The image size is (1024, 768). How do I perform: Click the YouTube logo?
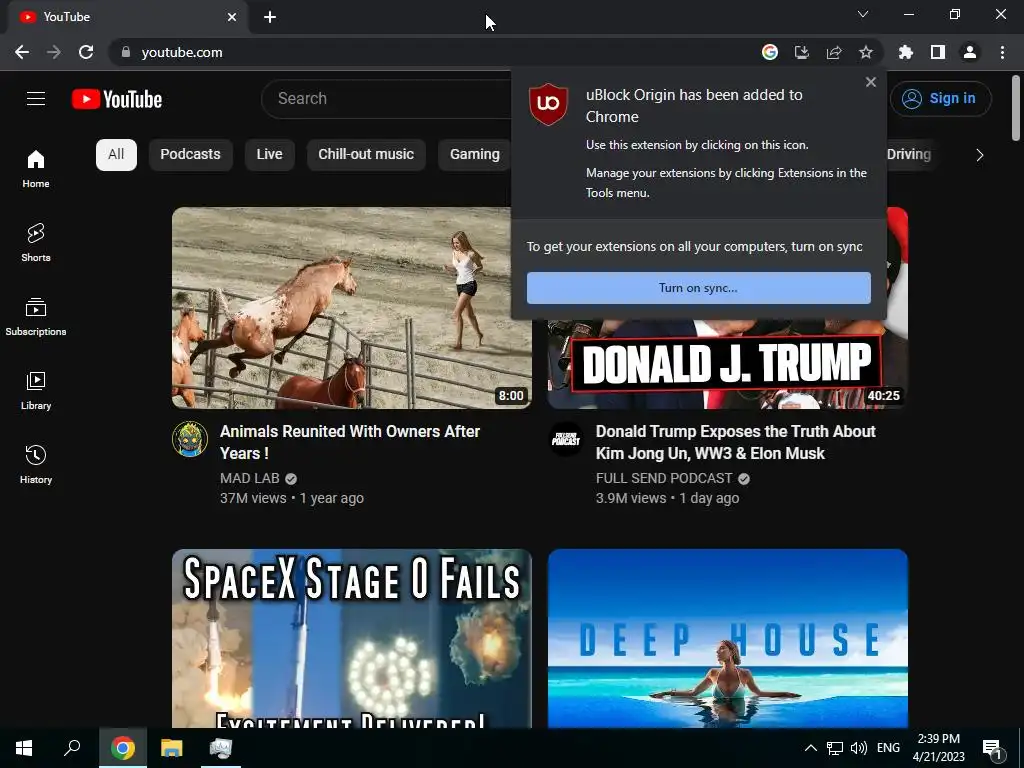[x=117, y=99]
